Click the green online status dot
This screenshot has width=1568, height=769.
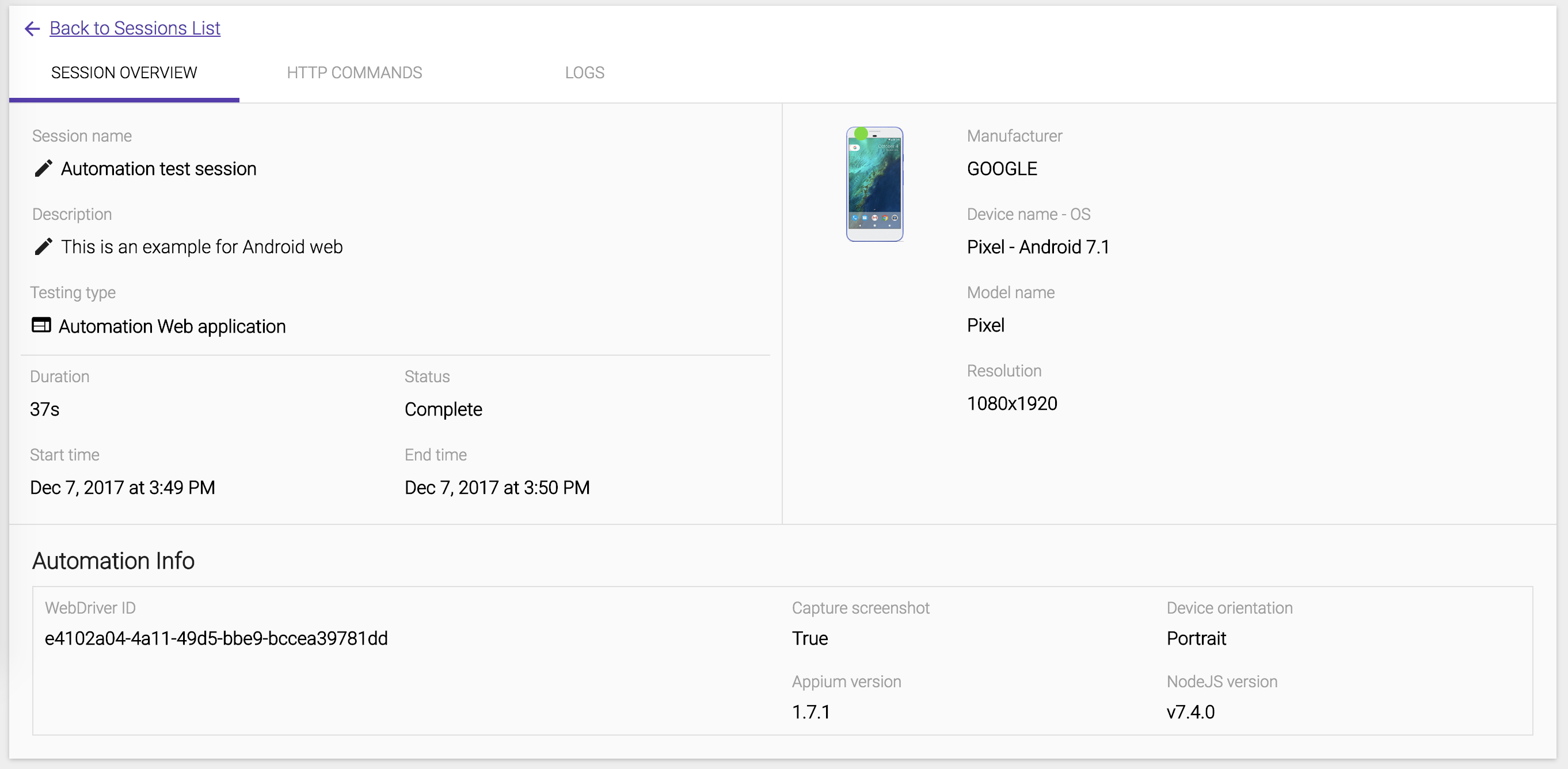[861, 134]
